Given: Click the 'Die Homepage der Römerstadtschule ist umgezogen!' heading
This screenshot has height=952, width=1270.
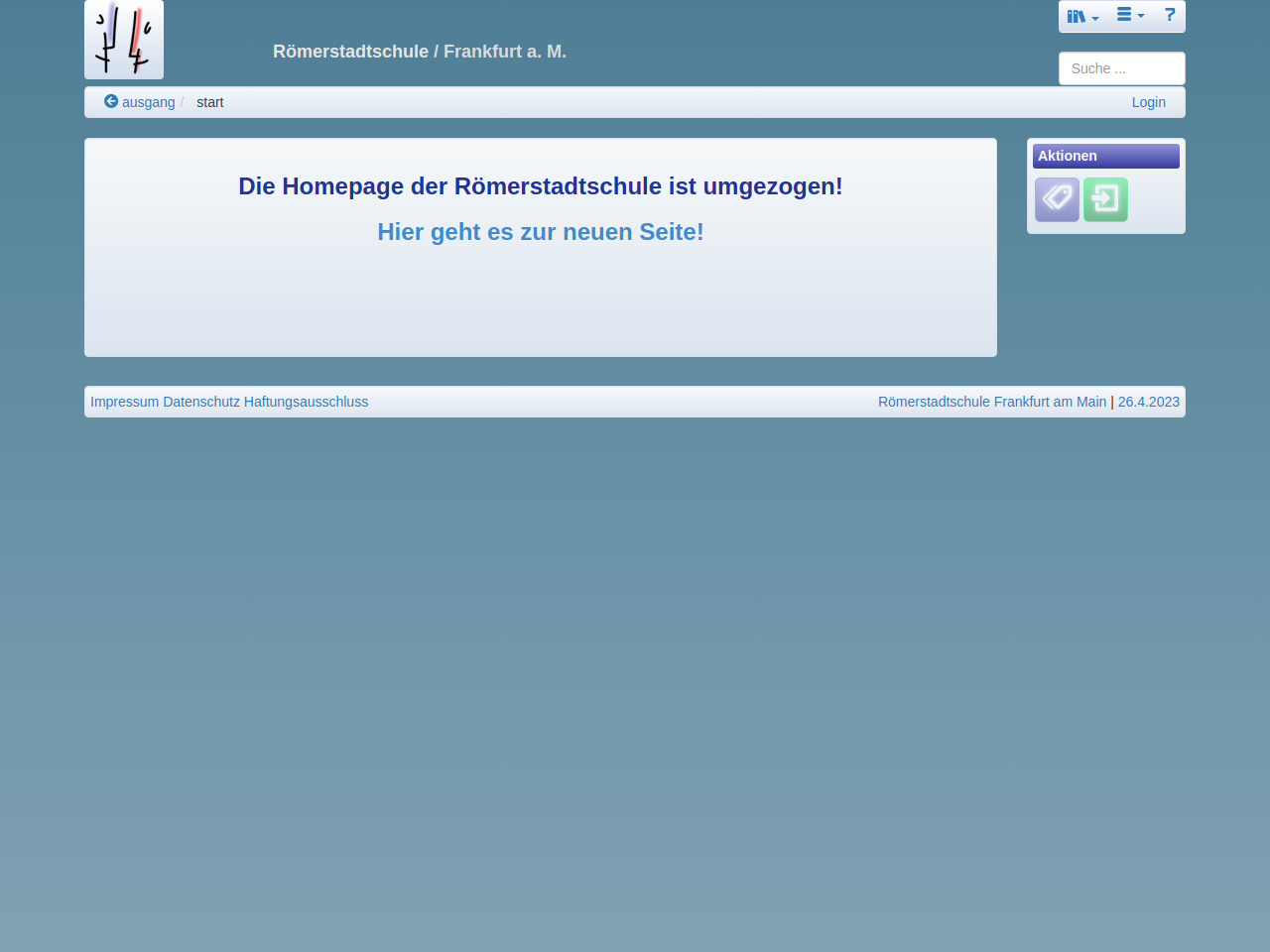Looking at the screenshot, I should (541, 186).
